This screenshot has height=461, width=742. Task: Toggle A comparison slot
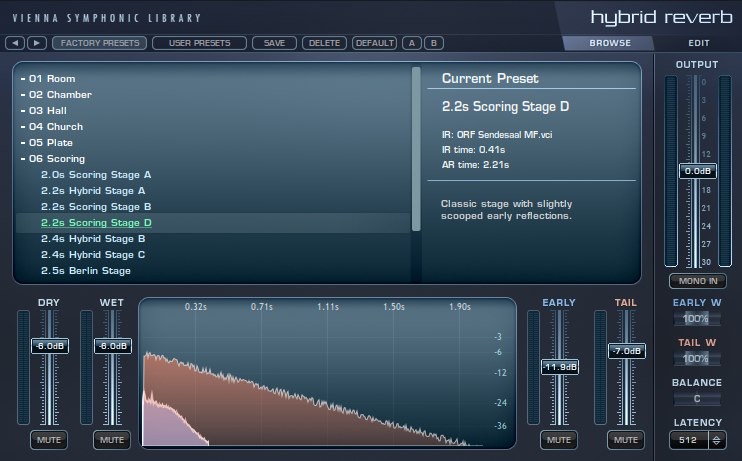pyautogui.click(x=412, y=43)
